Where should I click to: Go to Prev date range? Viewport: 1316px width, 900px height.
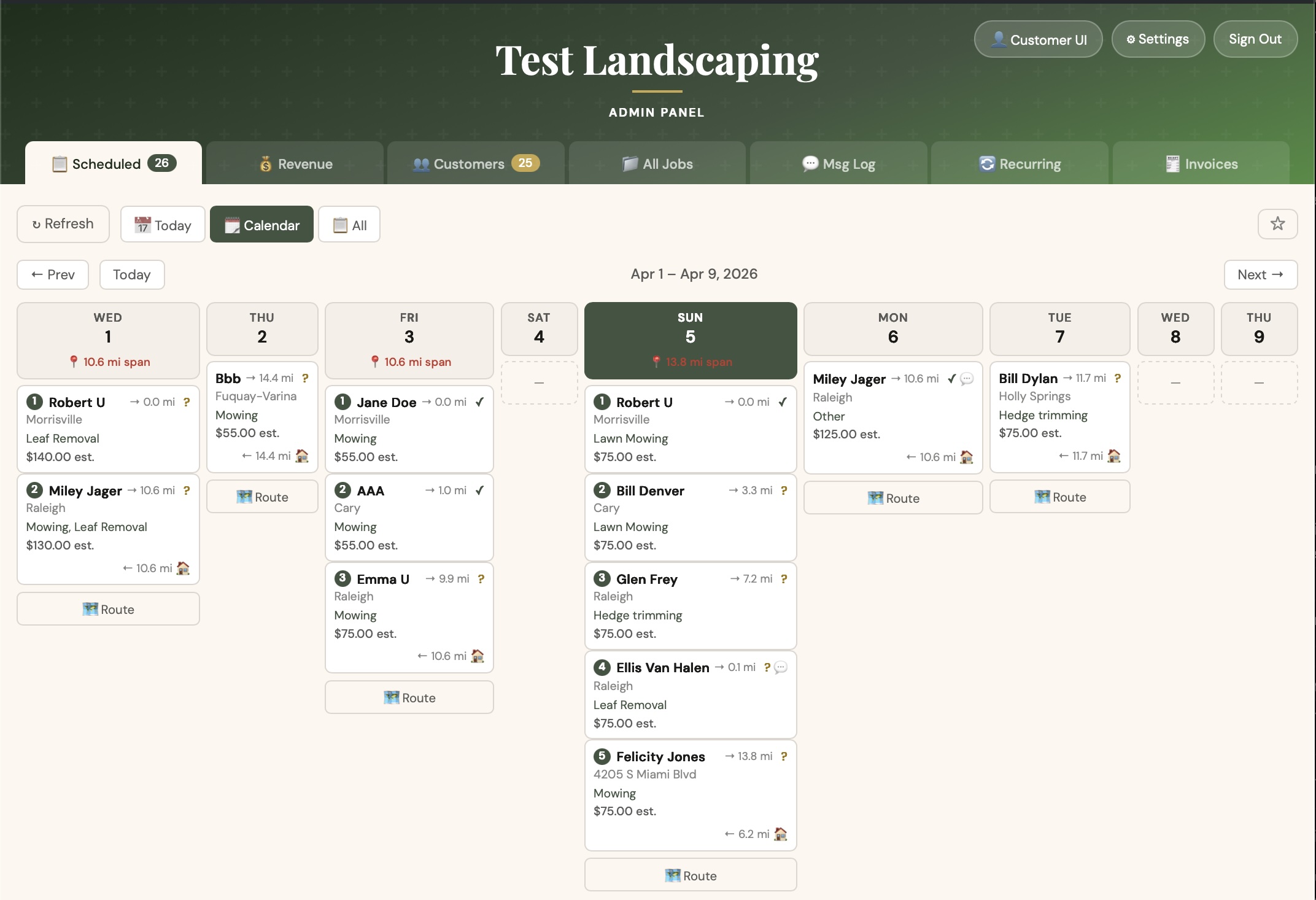pyautogui.click(x=53, y=274)
